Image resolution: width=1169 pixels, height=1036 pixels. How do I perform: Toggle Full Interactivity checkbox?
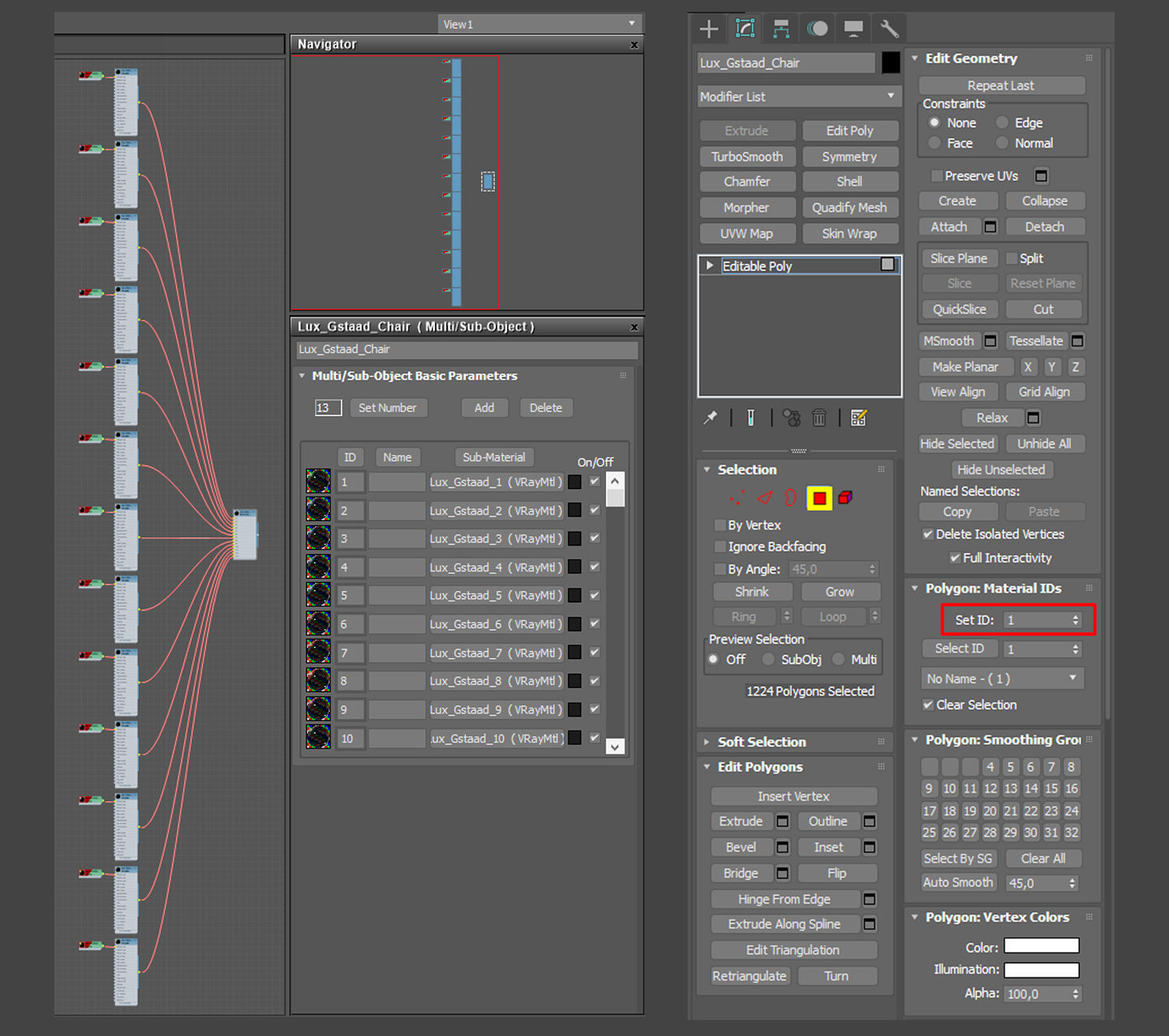coord(955,558)
